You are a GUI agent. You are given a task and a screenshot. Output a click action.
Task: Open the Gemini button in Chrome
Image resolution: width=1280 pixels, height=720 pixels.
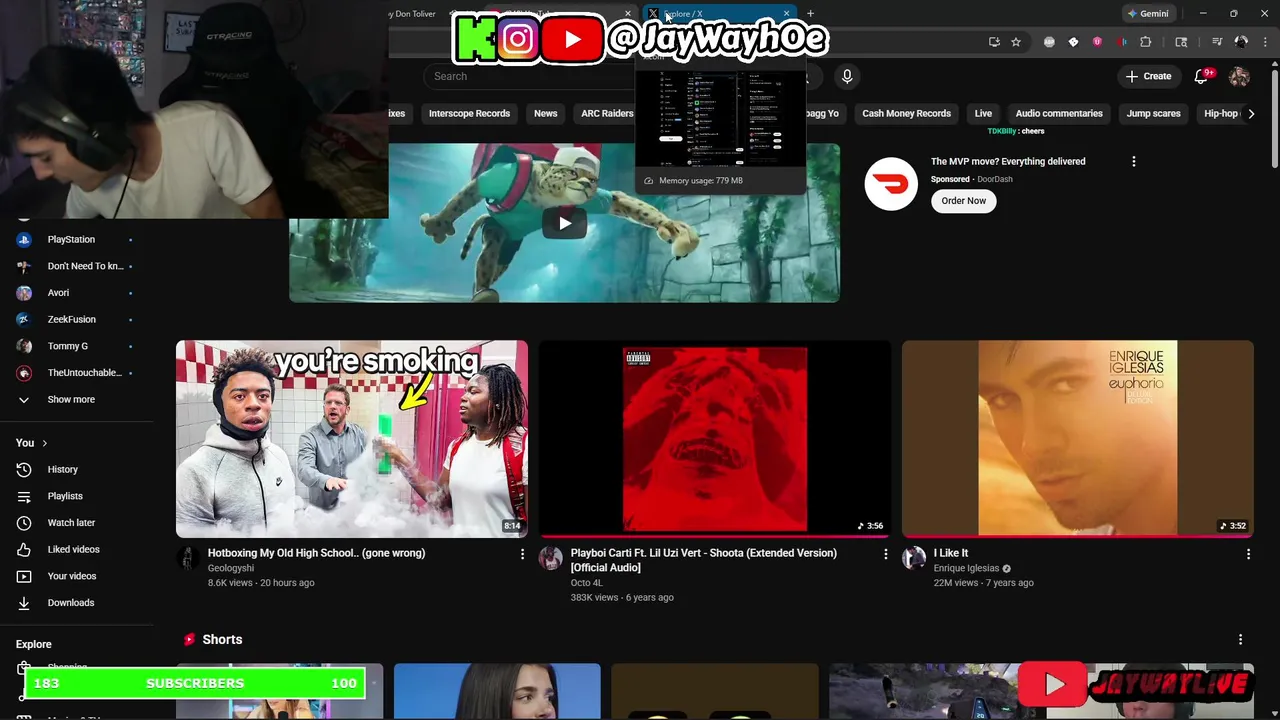(1148, 14)
